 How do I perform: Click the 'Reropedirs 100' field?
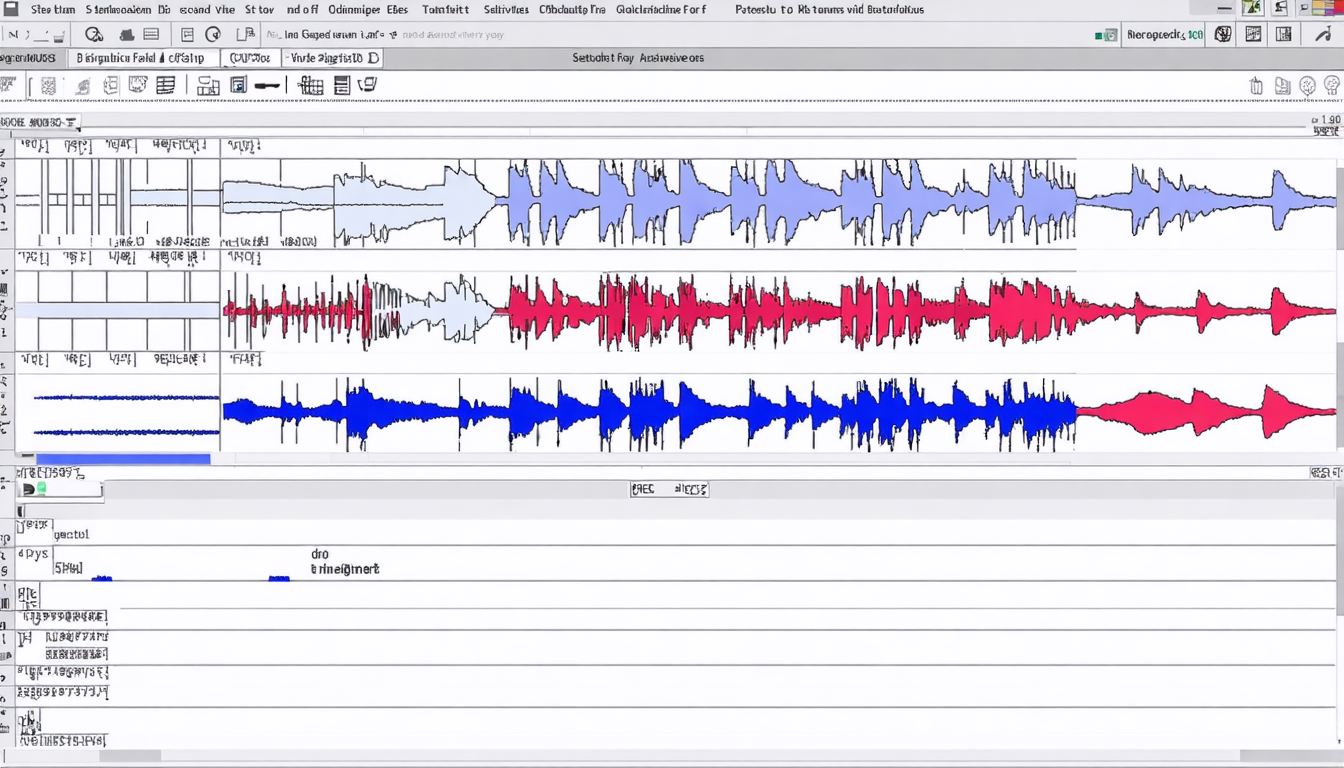pos(1165,35)
